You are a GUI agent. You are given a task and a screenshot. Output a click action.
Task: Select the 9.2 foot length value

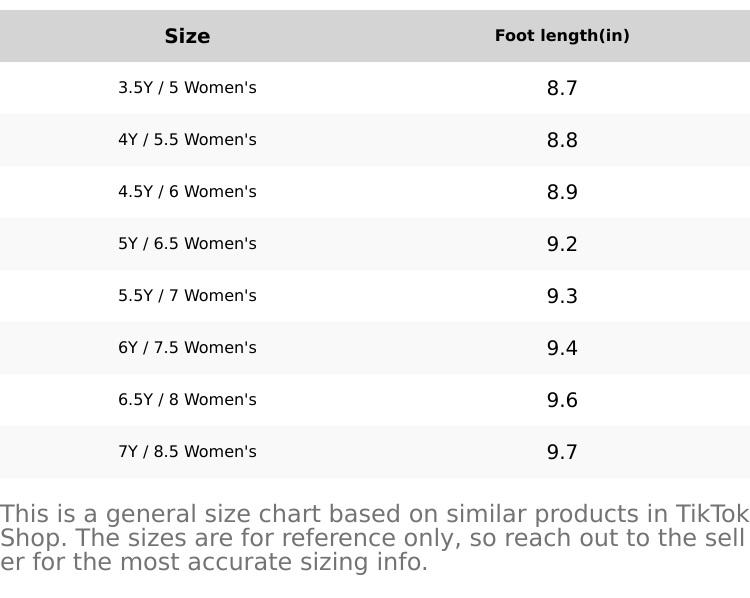pos(562,244)
